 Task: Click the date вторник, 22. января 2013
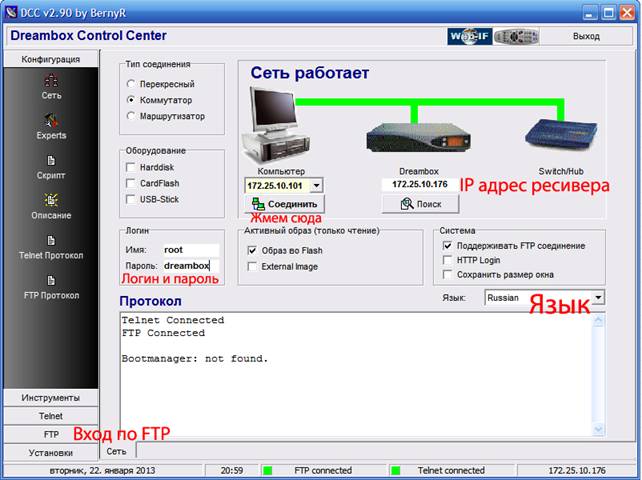click(102, 470)
